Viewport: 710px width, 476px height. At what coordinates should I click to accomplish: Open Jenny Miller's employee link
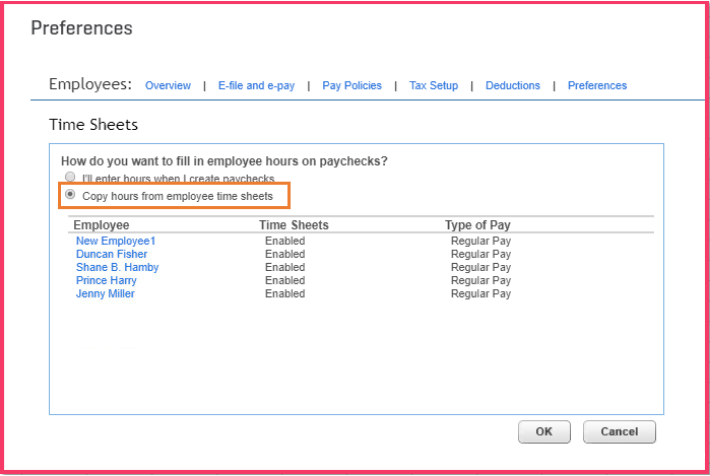105,294
